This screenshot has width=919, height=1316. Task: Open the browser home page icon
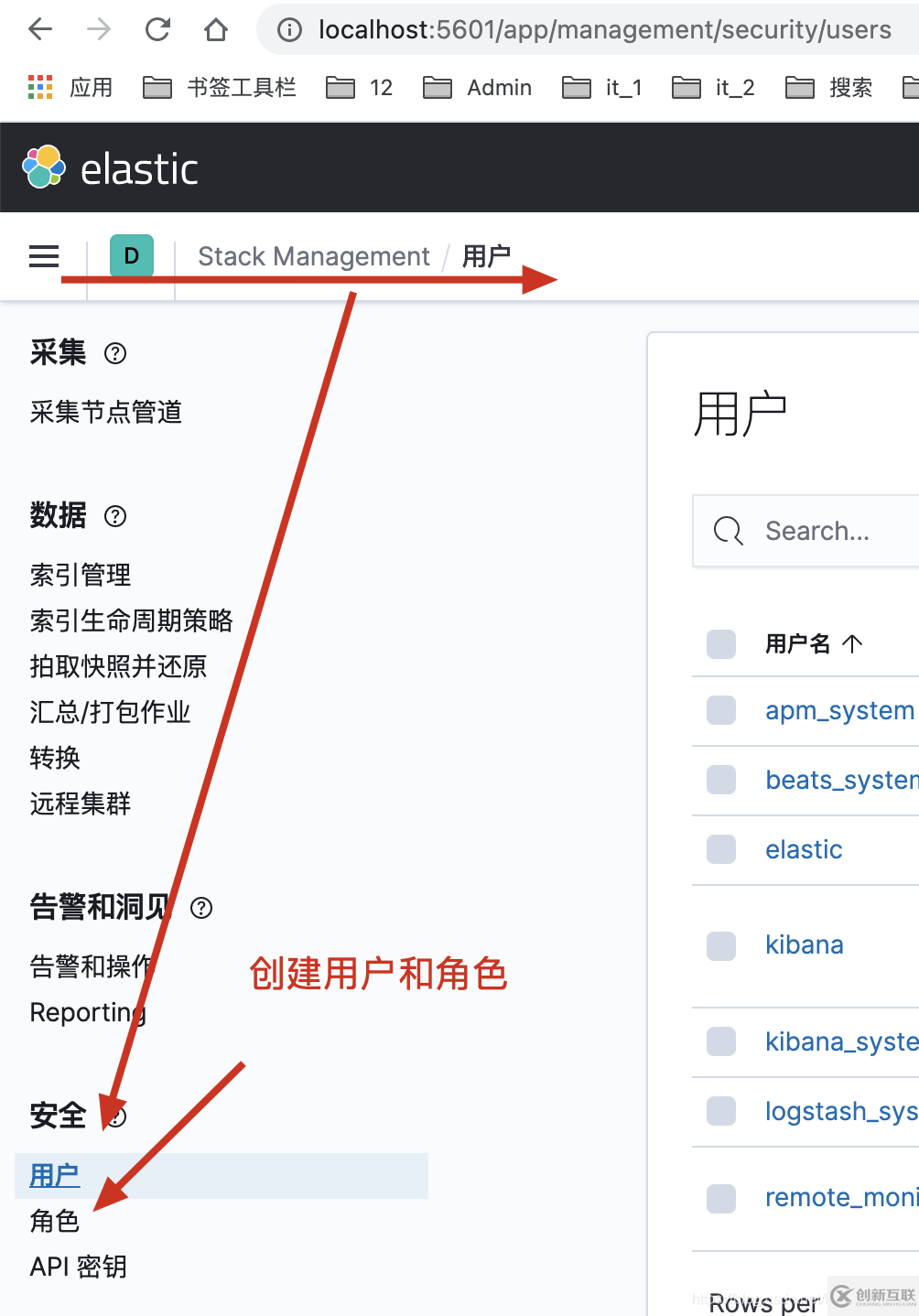coord(216,30)
